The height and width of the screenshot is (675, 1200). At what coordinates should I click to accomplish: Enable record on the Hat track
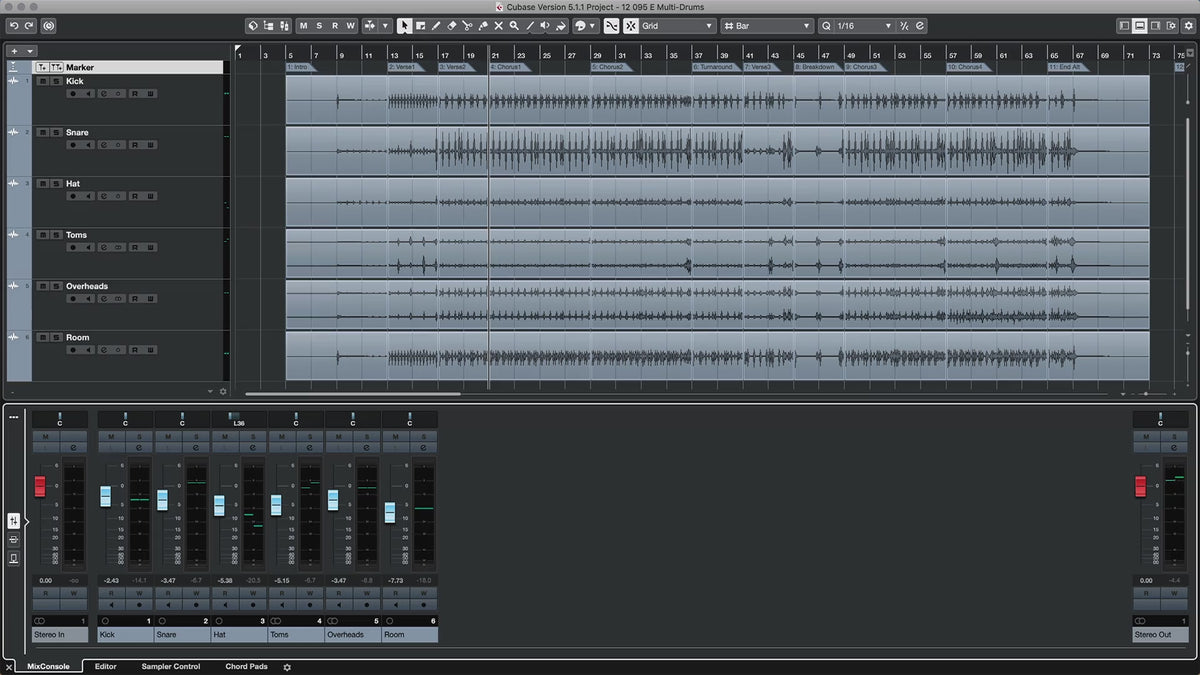(72, 196)
